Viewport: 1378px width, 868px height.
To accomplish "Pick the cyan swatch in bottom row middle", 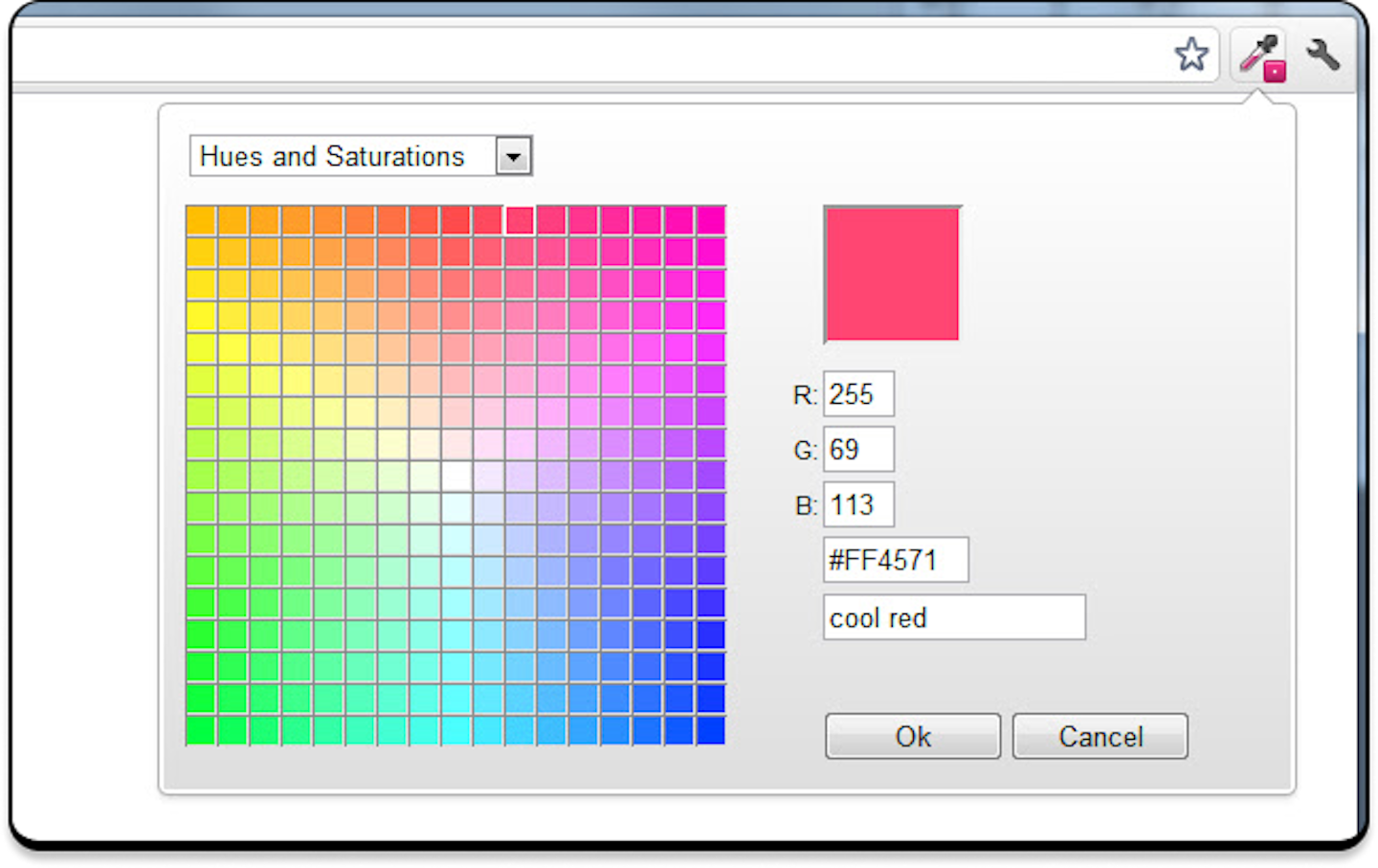I will (456, 730).
